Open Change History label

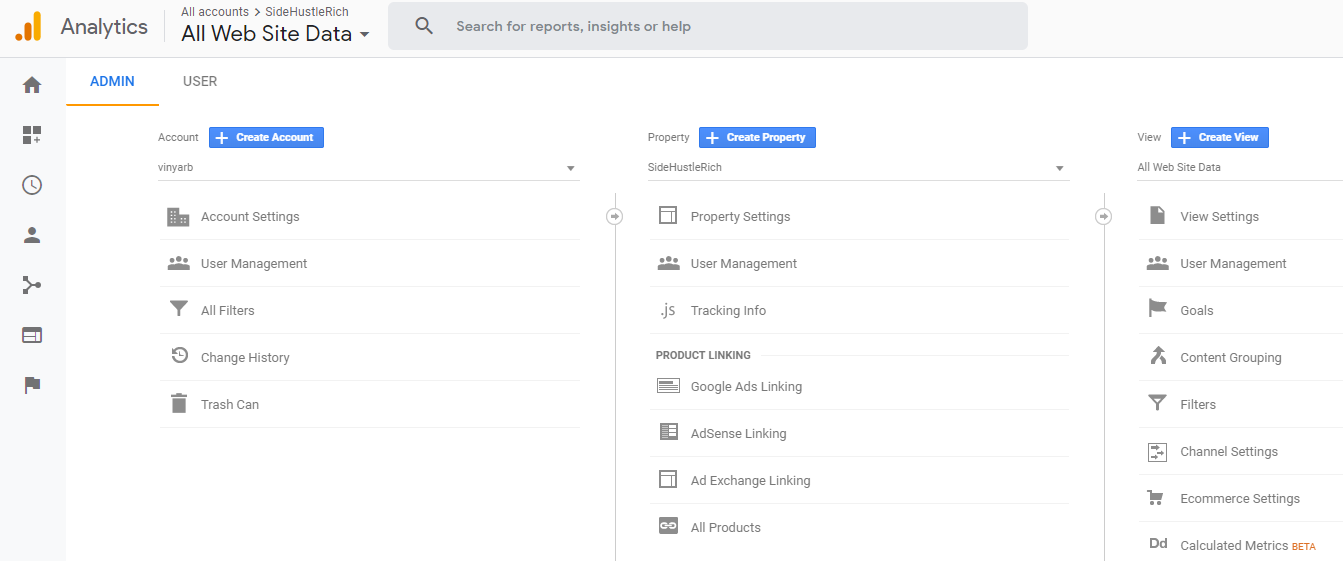(x=245, y=358)
